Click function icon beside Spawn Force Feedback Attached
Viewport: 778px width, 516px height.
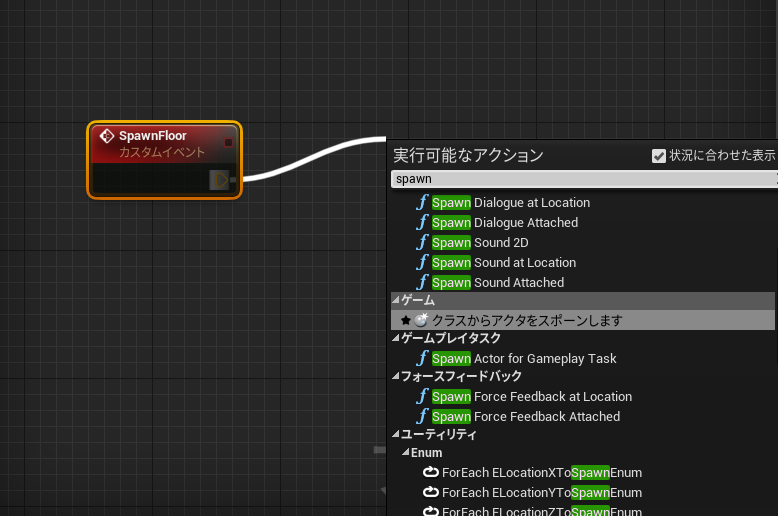point(422,416)
